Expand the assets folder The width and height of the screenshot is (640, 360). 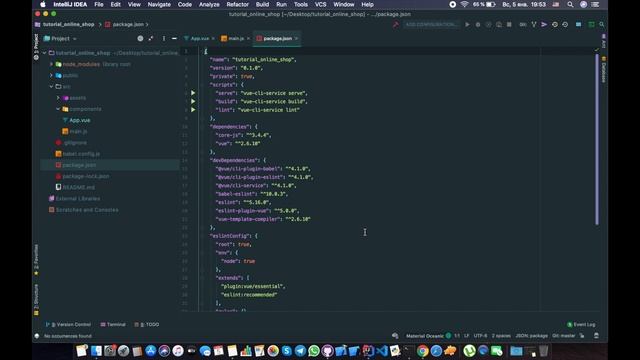click(58, 98)
